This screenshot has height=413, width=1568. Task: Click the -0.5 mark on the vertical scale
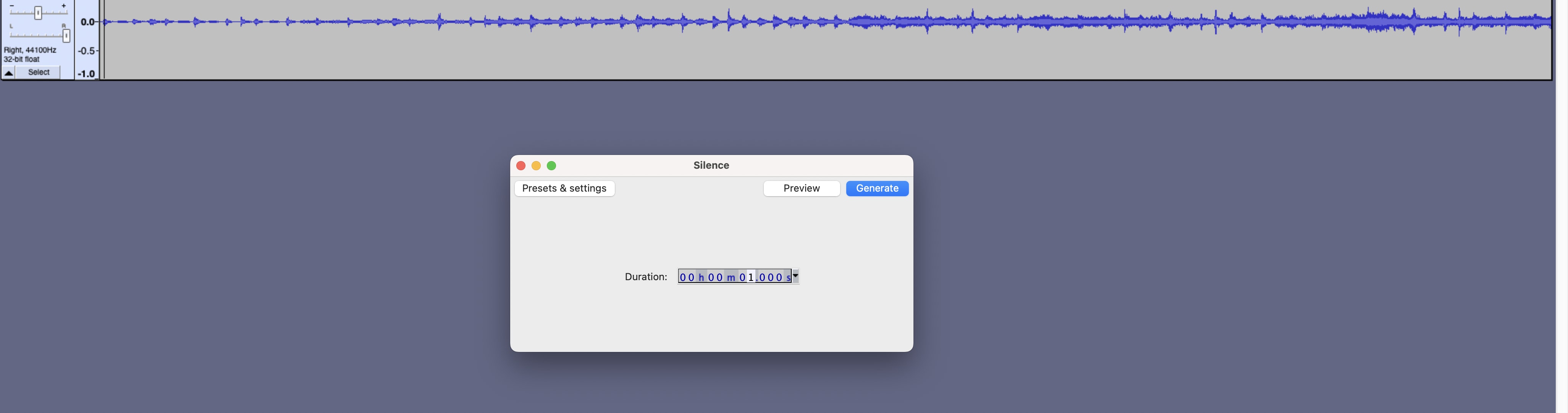tap(88, 50)
